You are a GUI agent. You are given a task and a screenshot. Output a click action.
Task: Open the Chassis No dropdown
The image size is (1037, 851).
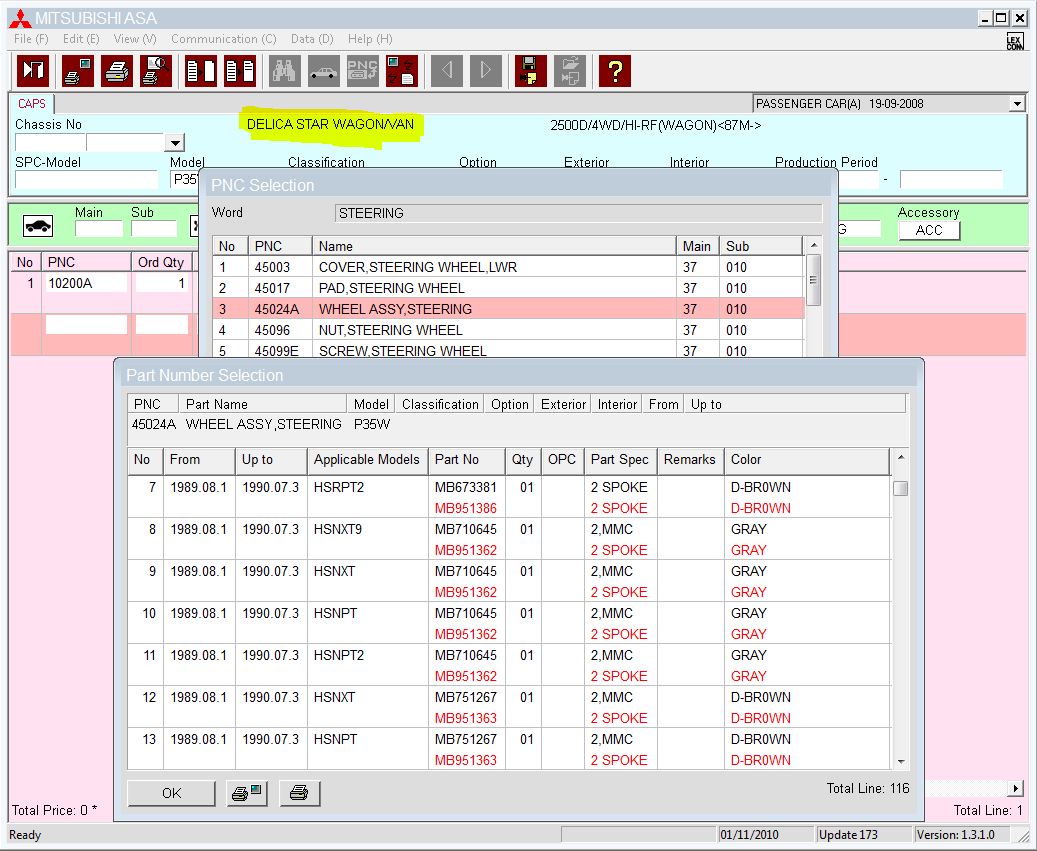click(175, 144)
